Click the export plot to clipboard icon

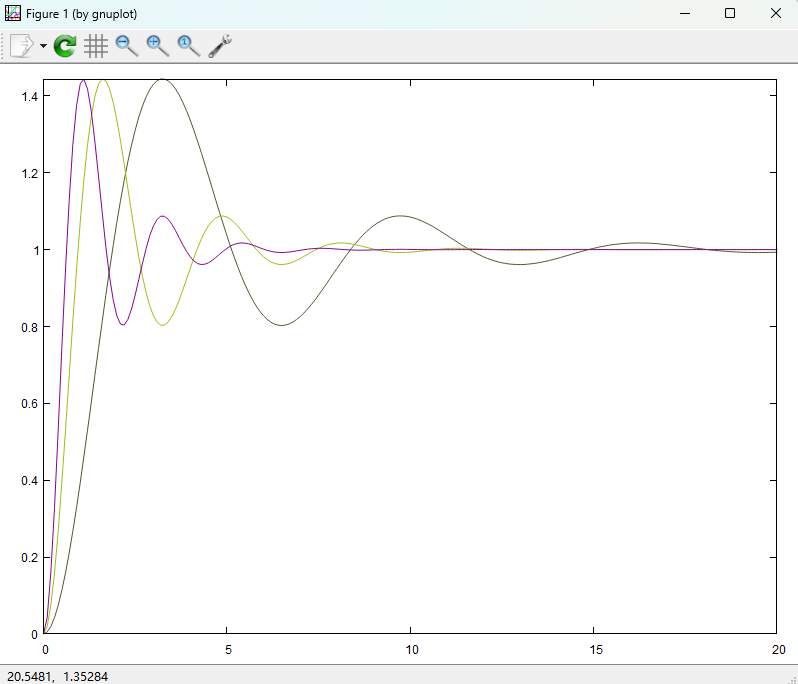point(22,45)
